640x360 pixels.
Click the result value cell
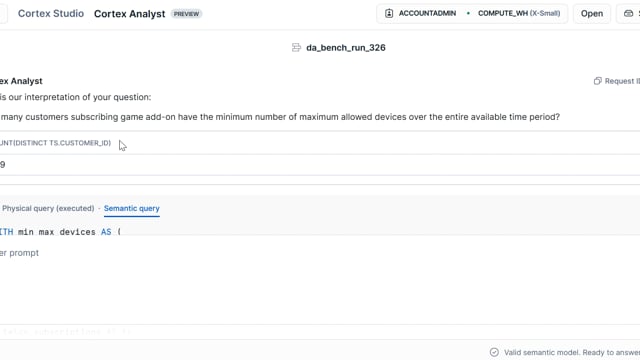(x=2, y=164)
